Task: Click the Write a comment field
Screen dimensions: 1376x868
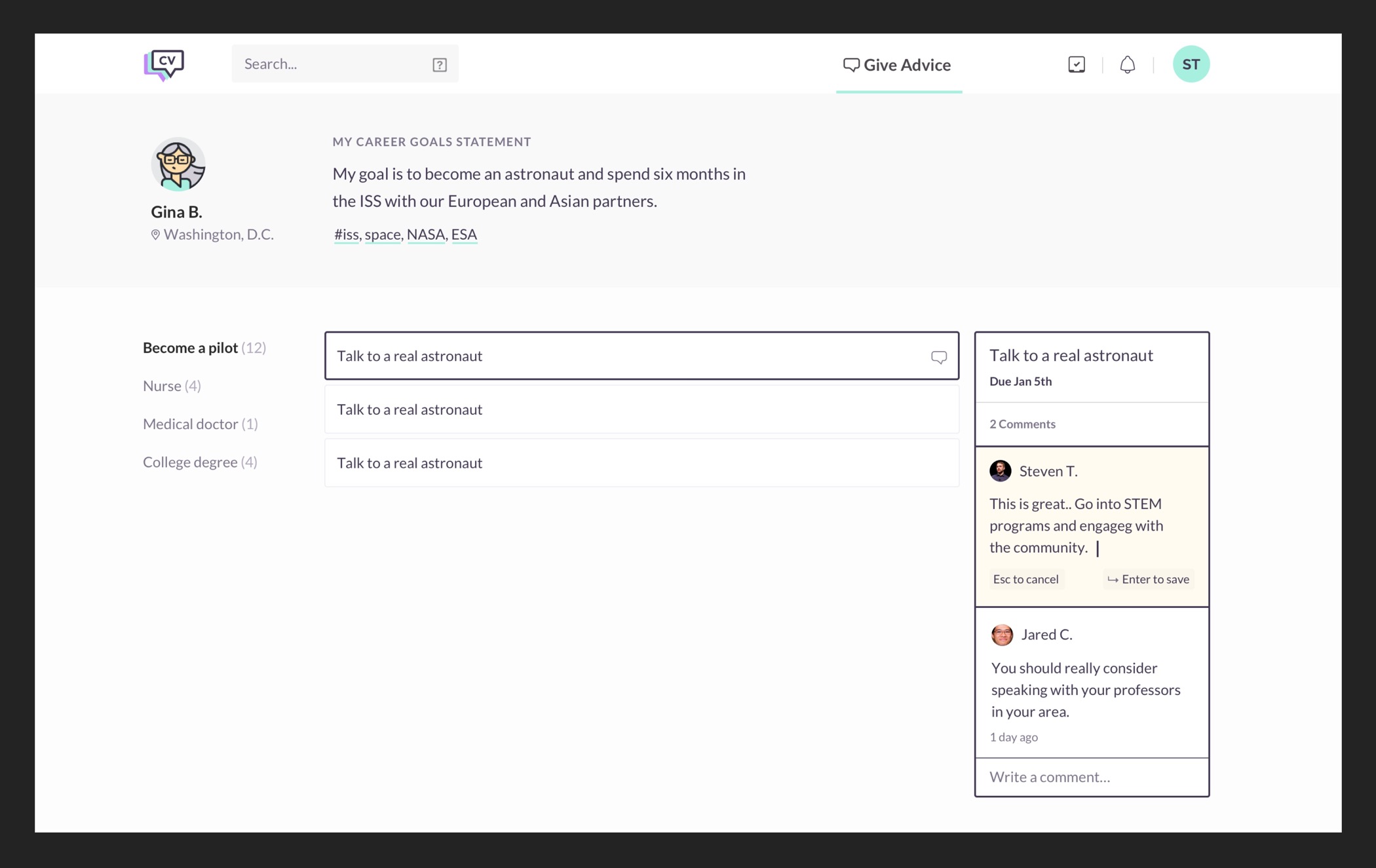Action: pos(1091,777)
